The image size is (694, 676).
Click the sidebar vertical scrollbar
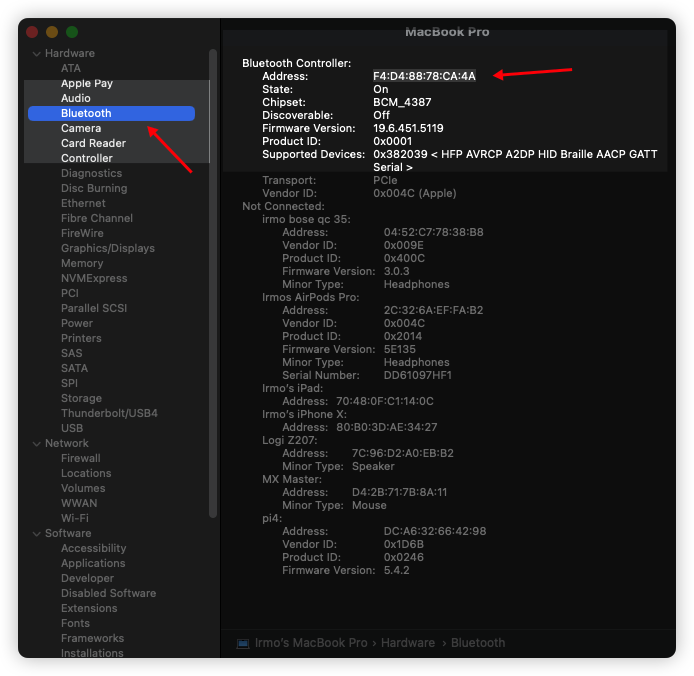coord(213,283)
